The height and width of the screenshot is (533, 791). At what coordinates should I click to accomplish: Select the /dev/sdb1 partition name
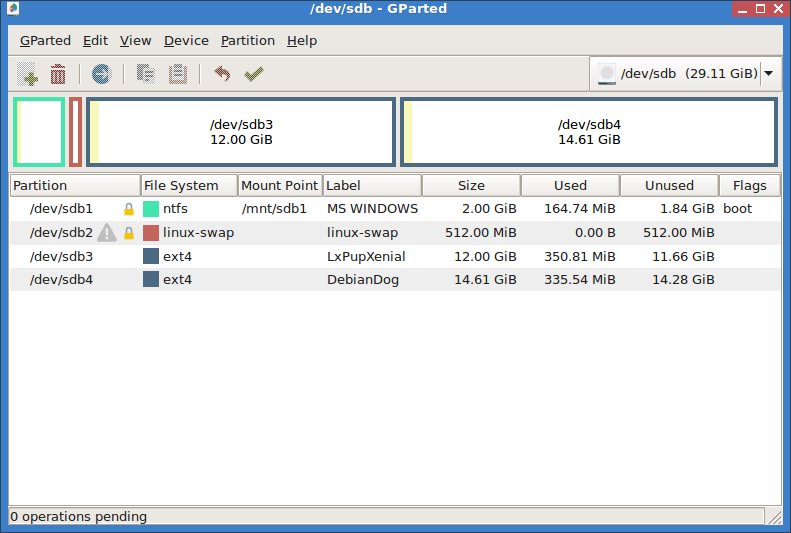coord(61,209)
